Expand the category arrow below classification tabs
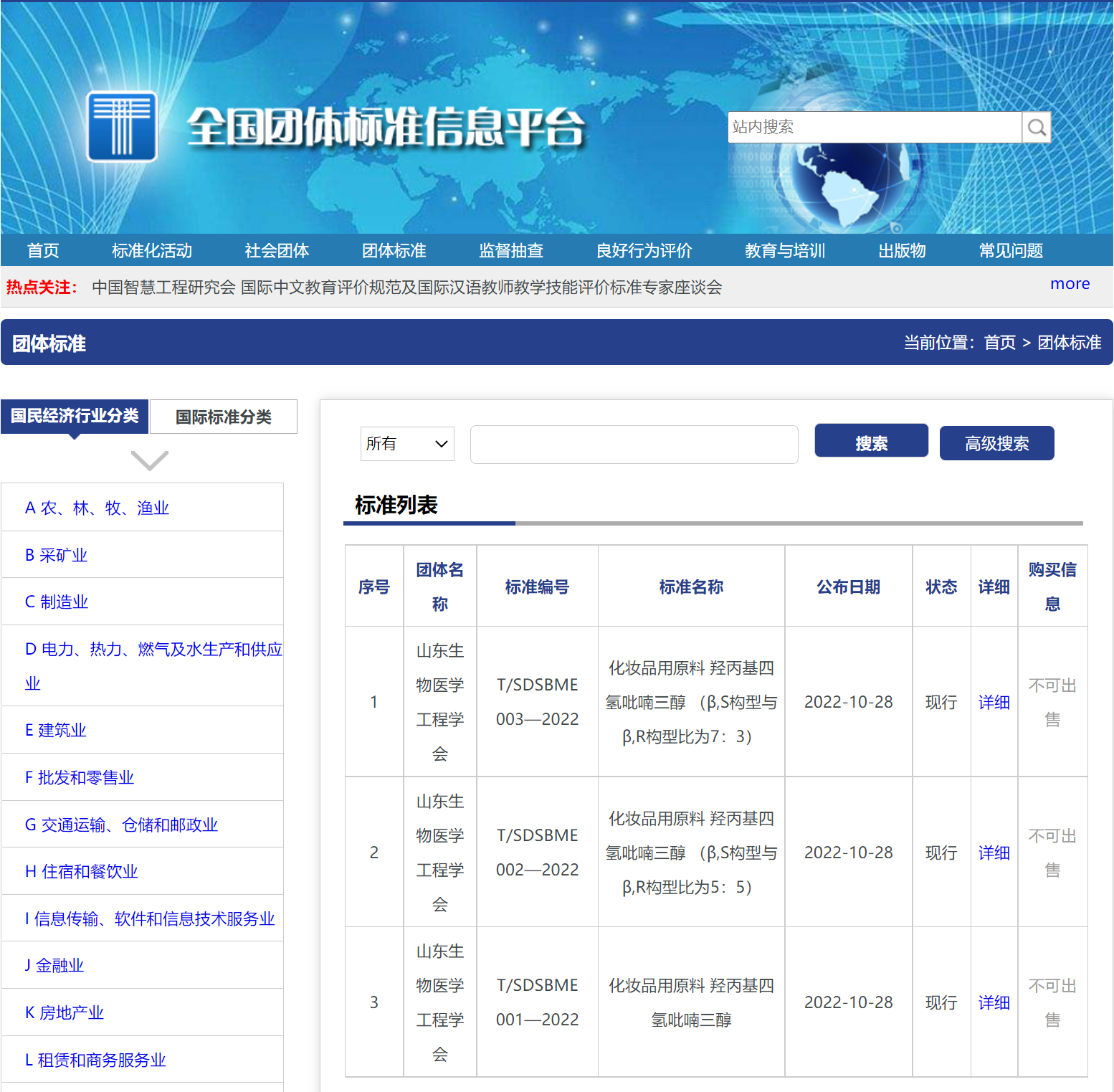1114x1092 pixels. click(x=149, y=460)
